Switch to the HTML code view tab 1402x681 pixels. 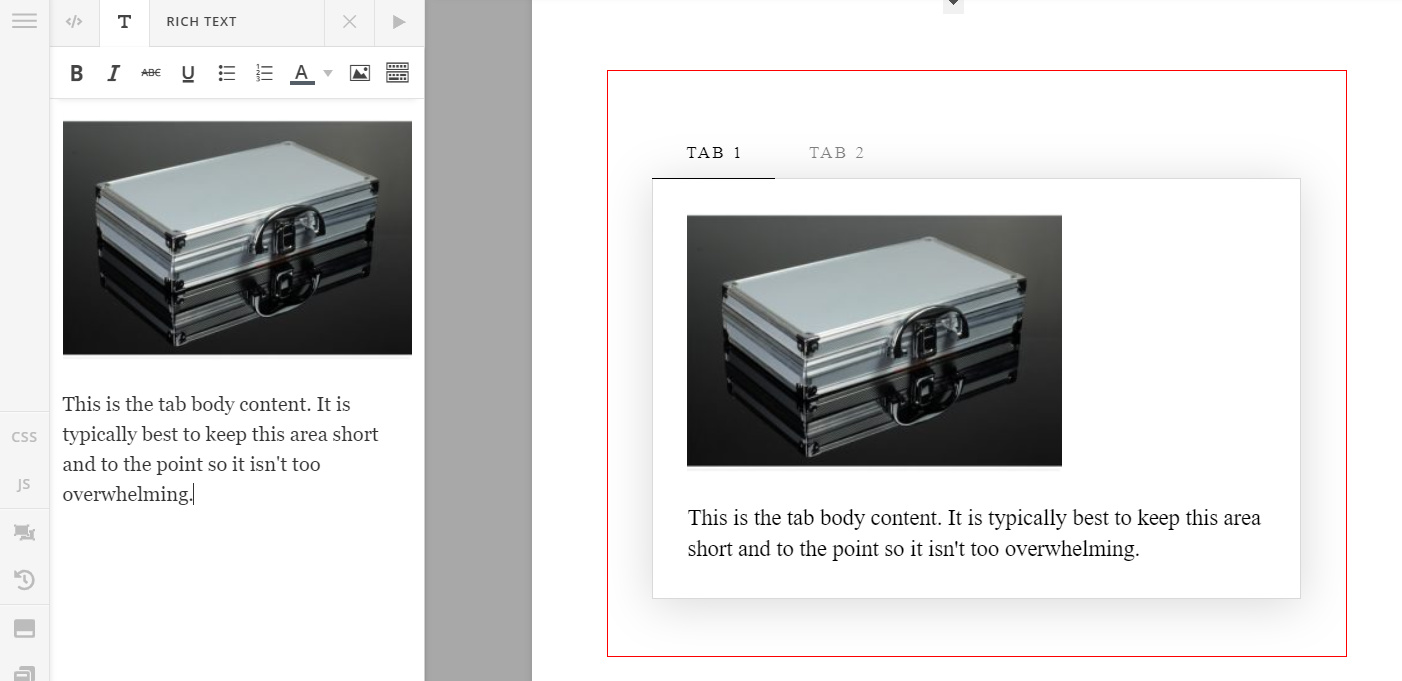pyautogui.click(x=74, y=22)
